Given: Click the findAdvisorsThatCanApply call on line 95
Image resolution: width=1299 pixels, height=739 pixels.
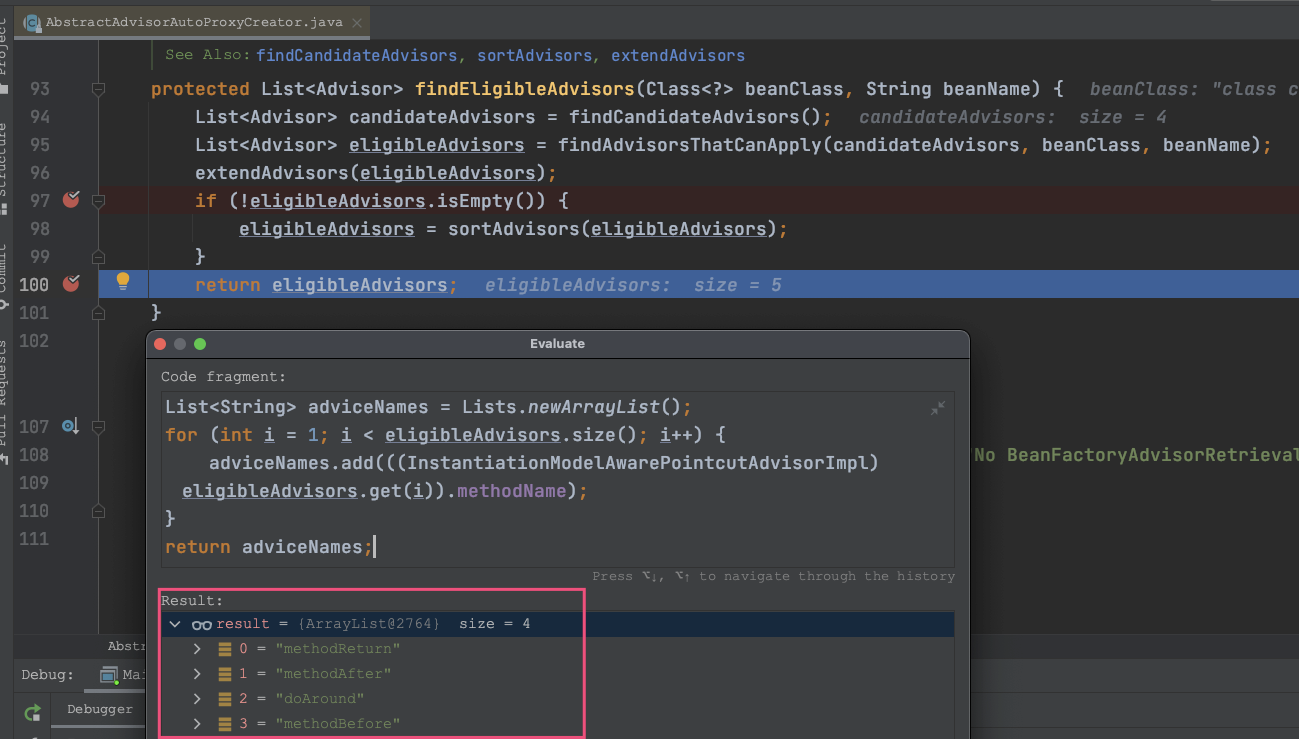Looking at the screenshot, I should click(x=690, y=145).
